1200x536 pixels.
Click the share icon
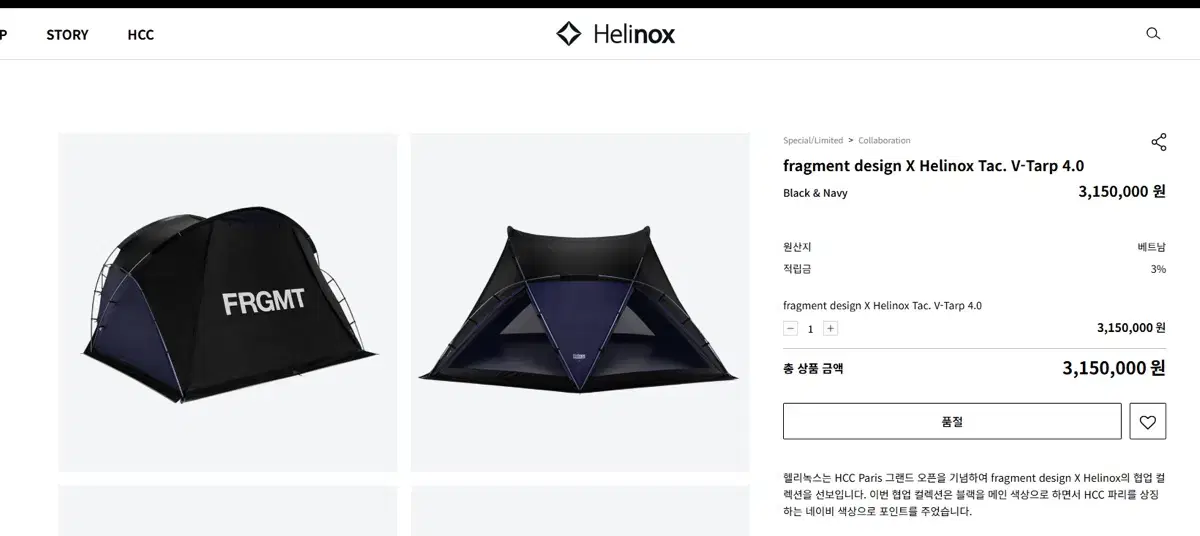pos(1158,142)
